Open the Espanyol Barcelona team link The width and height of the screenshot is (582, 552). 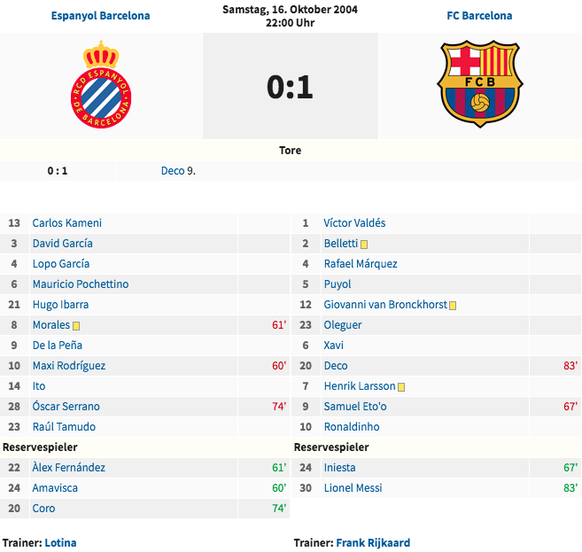[x=101, y=16]
